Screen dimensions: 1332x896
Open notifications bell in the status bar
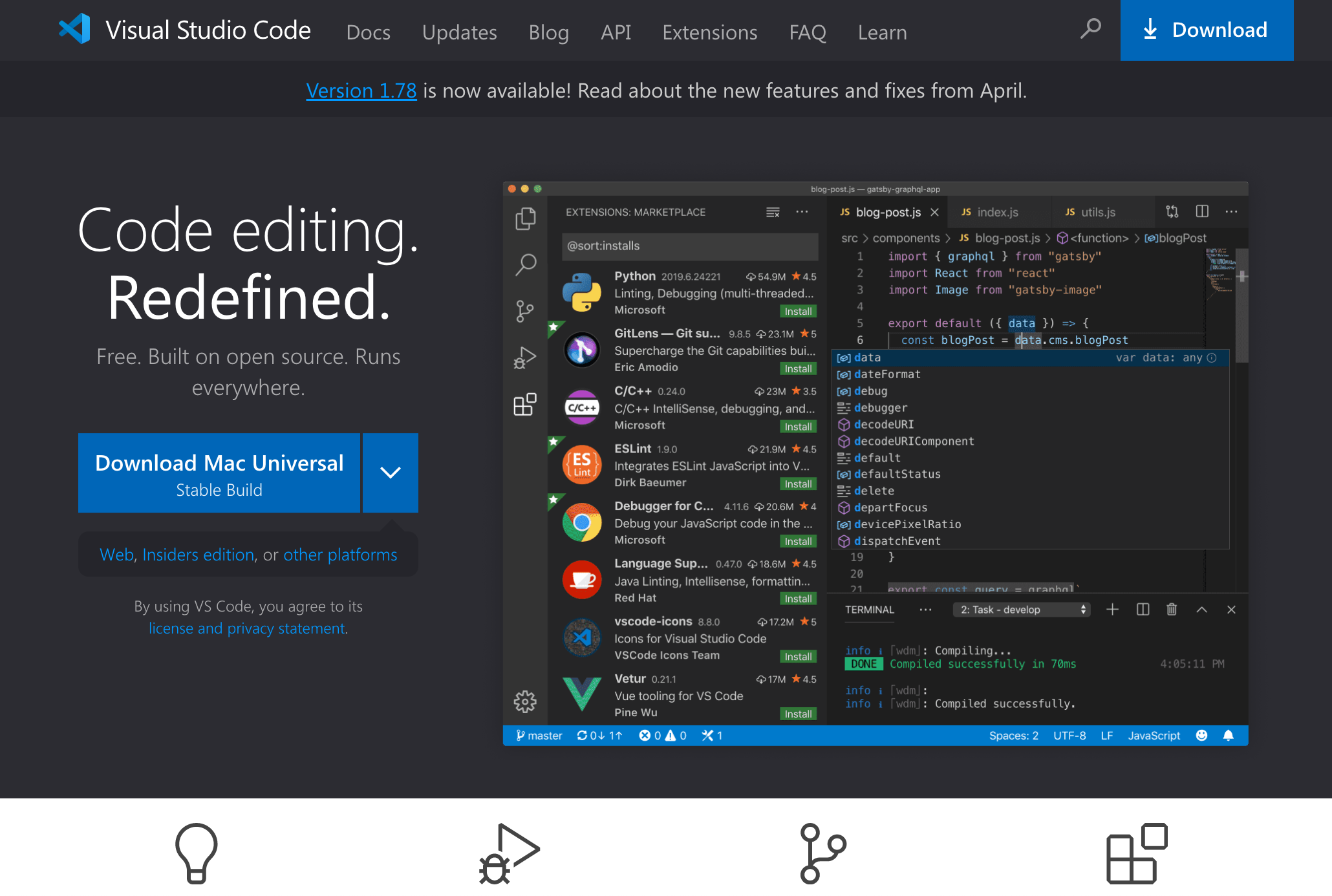(1229, 736)
